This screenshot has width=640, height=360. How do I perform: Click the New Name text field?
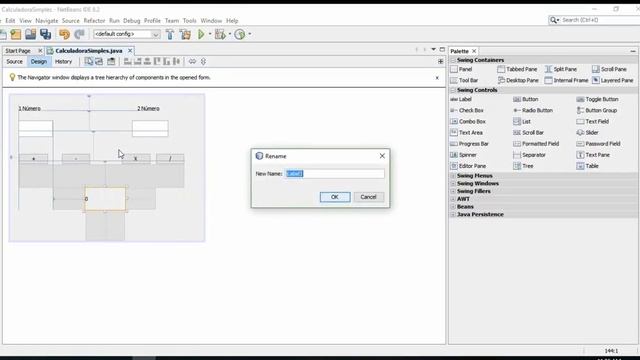click(334, 174)
